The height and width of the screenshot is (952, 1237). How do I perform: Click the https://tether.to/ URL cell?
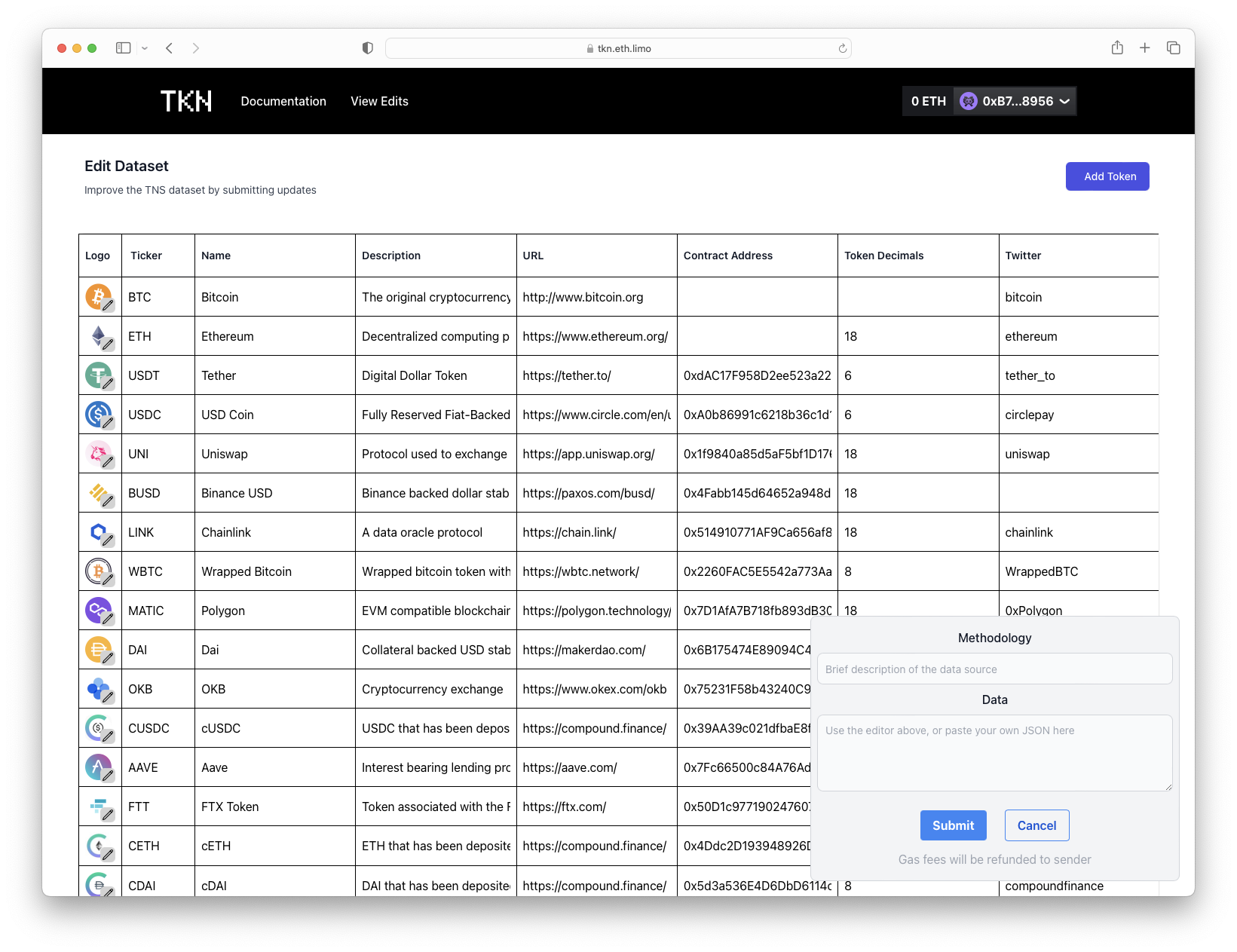click(x=597, y=375)
